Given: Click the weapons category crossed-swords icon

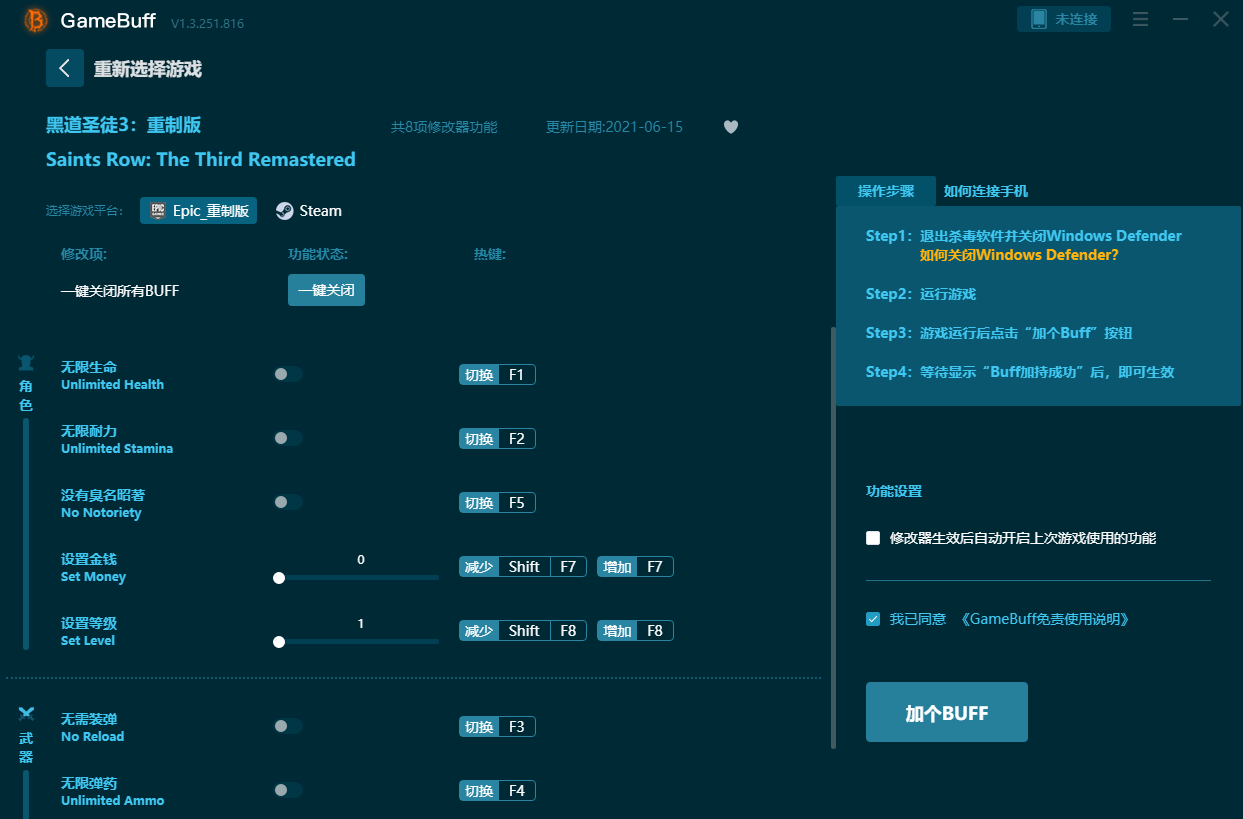Looking at the screenshot, I should 26,714.
